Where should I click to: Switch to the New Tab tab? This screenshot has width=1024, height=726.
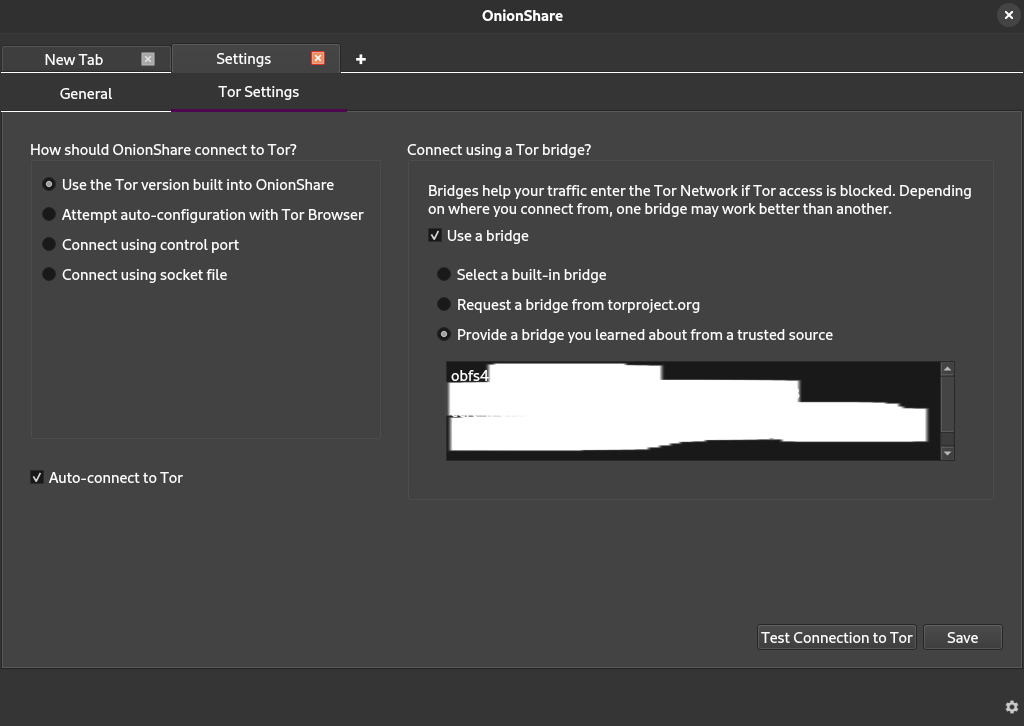click(x=73, y=60)
